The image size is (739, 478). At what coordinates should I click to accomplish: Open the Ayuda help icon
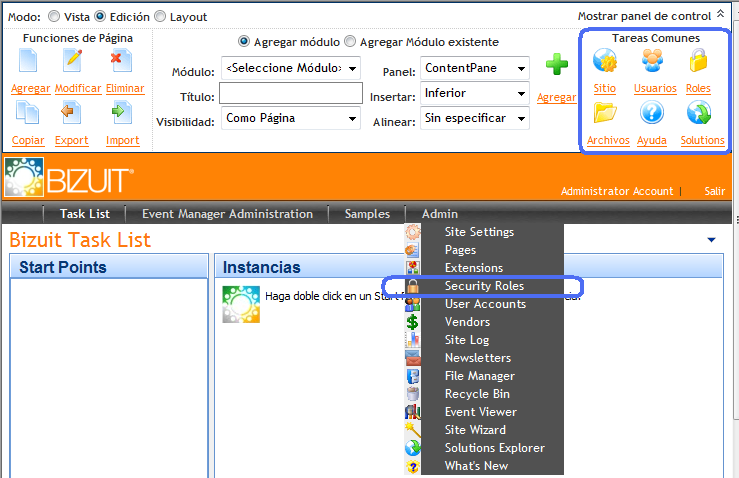click(653, 114)
